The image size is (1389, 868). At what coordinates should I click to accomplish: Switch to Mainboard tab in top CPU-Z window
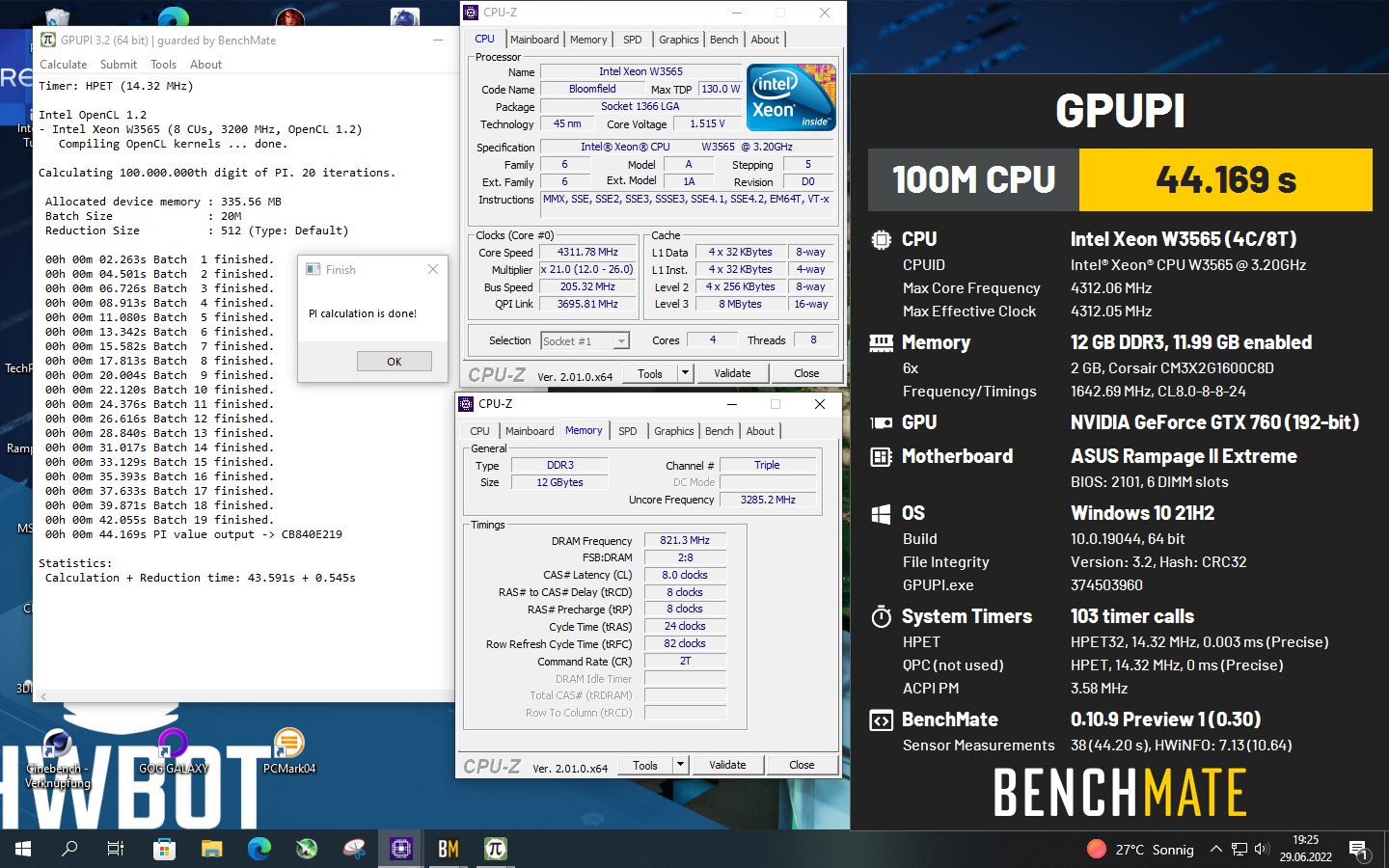point(534,40)
